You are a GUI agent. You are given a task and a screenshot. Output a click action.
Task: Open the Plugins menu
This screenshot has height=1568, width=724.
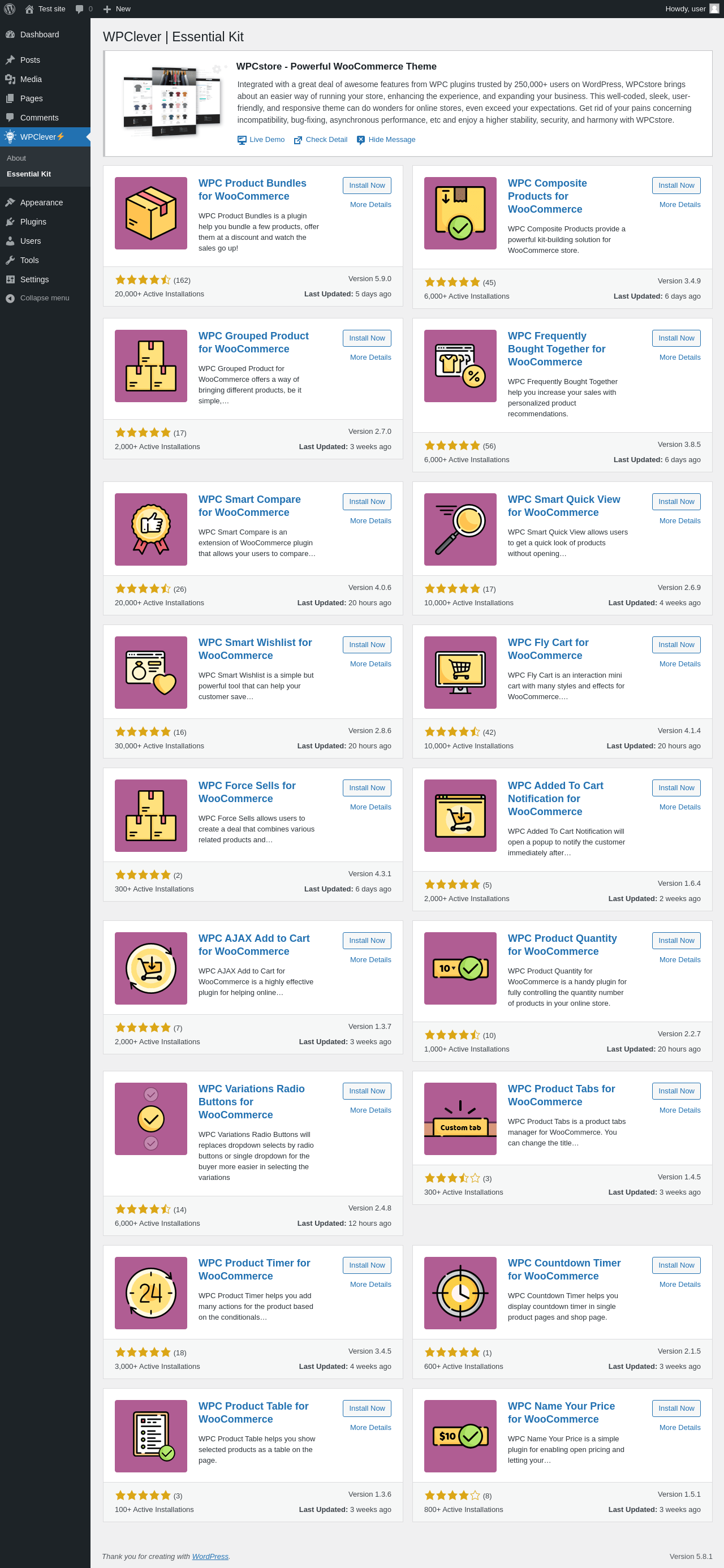point(45,222)
